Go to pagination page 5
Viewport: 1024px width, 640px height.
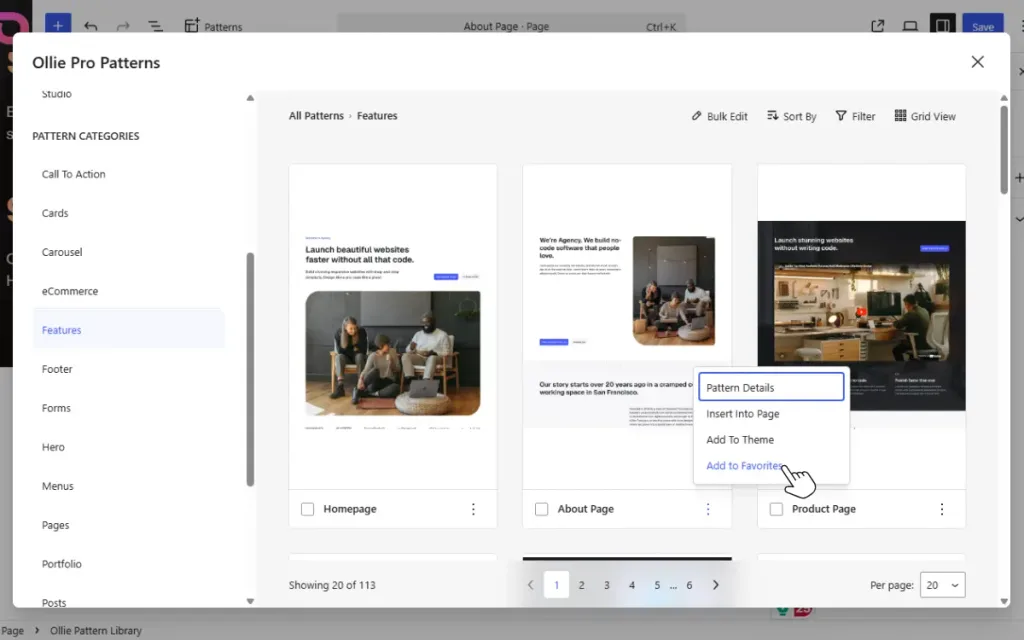pyautogui.click(x=657, y=585)
